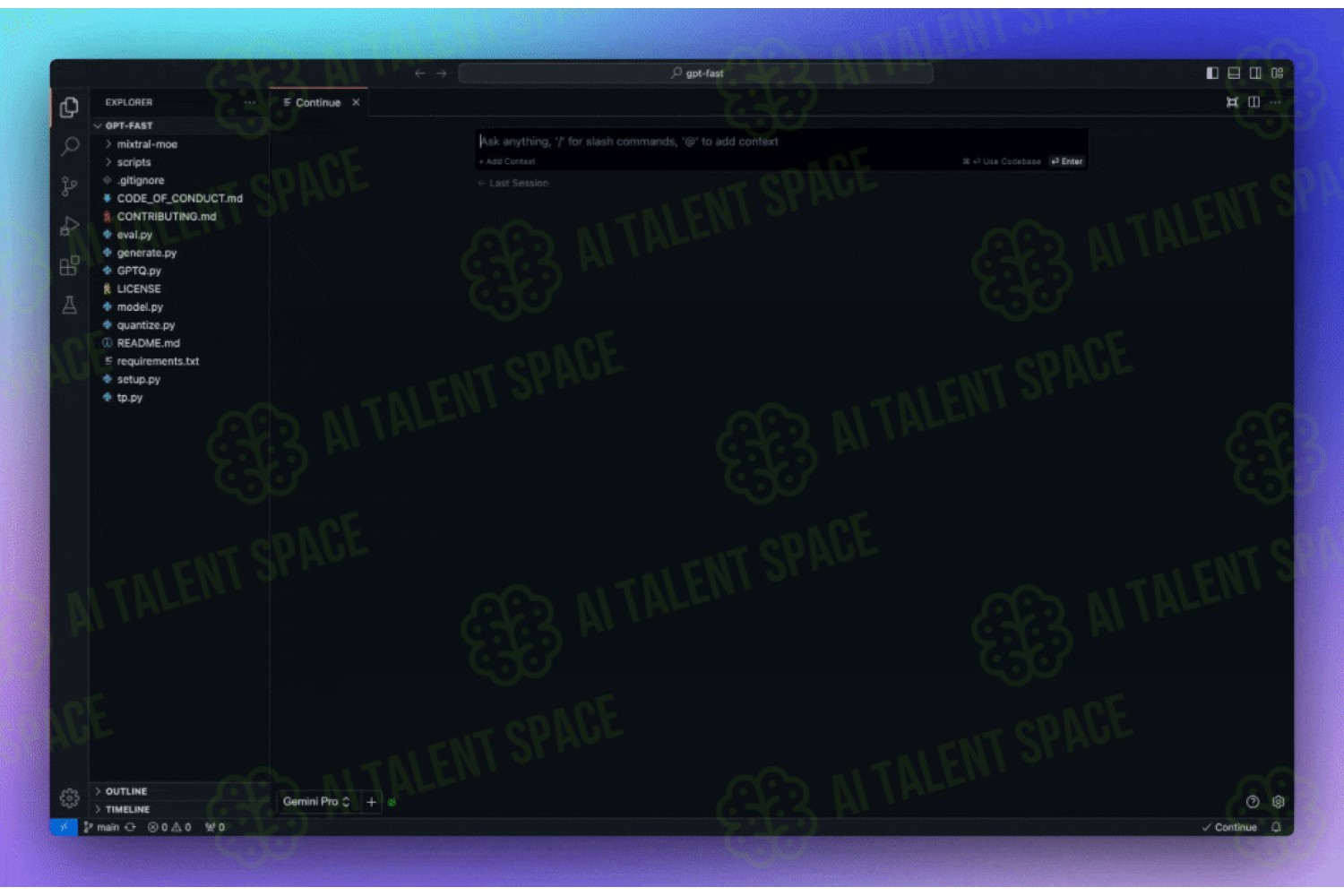1344x896 pixels.
Task: Toggle the secondary side bar
Action: tap(1255, 73)
